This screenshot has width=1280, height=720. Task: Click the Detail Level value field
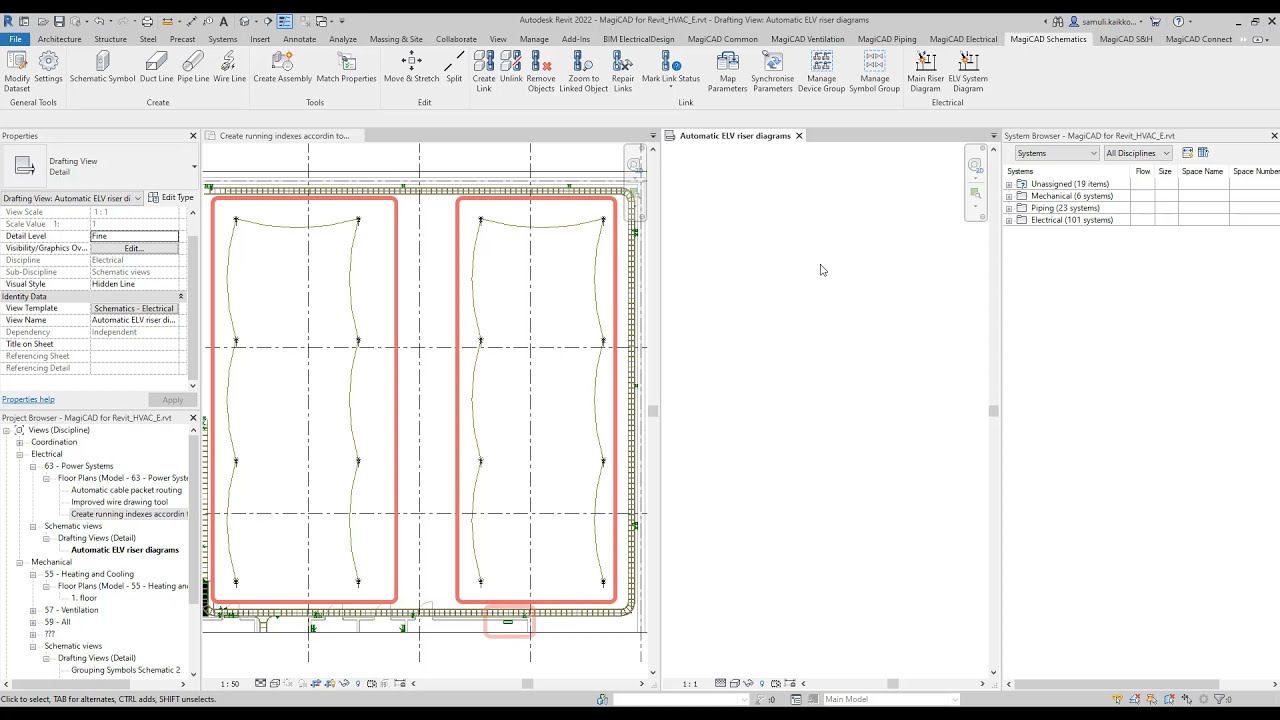pos(134,236)
